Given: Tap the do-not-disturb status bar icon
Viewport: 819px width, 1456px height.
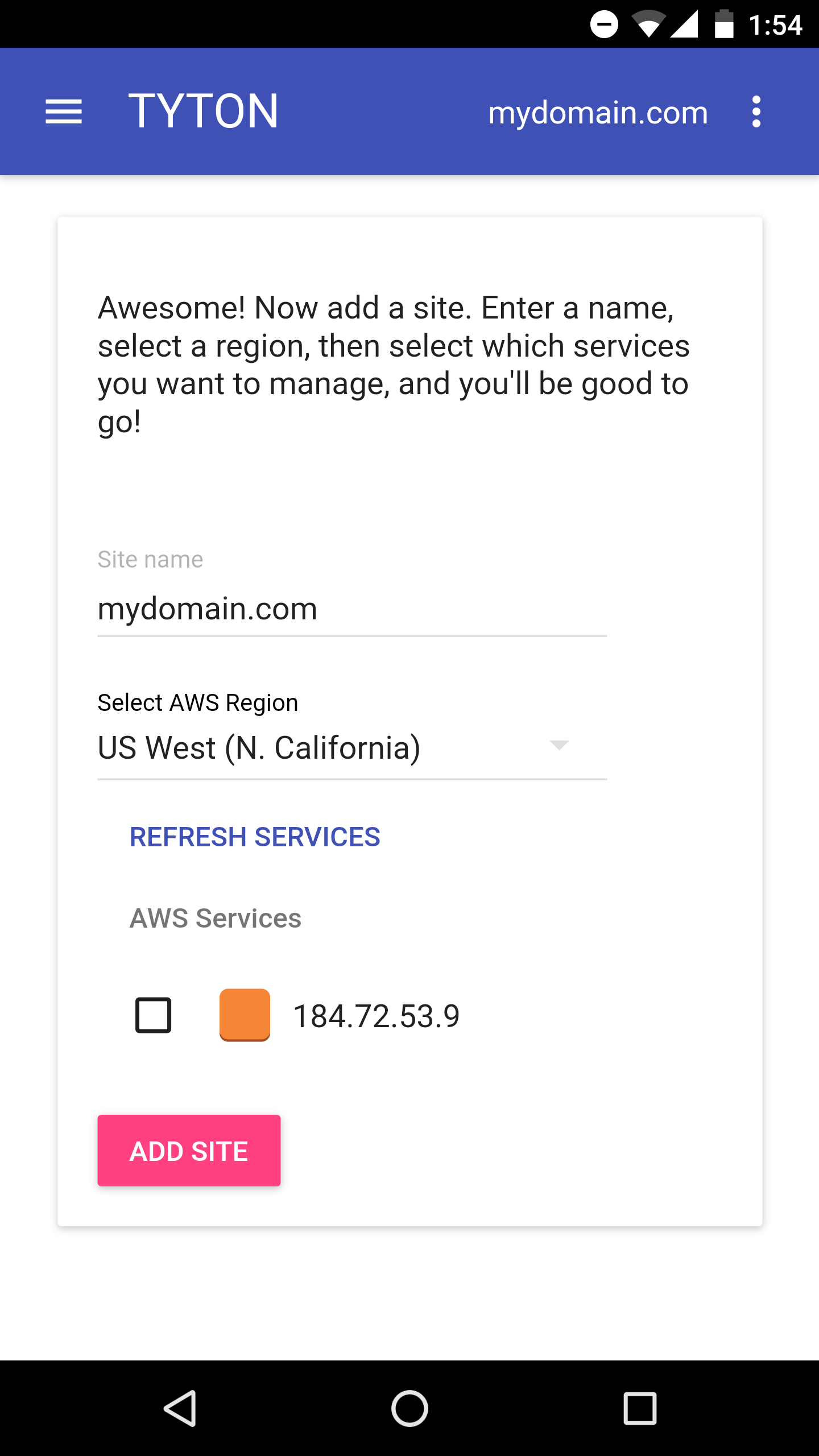Looking at the screenshot, I should pos(604,24).
